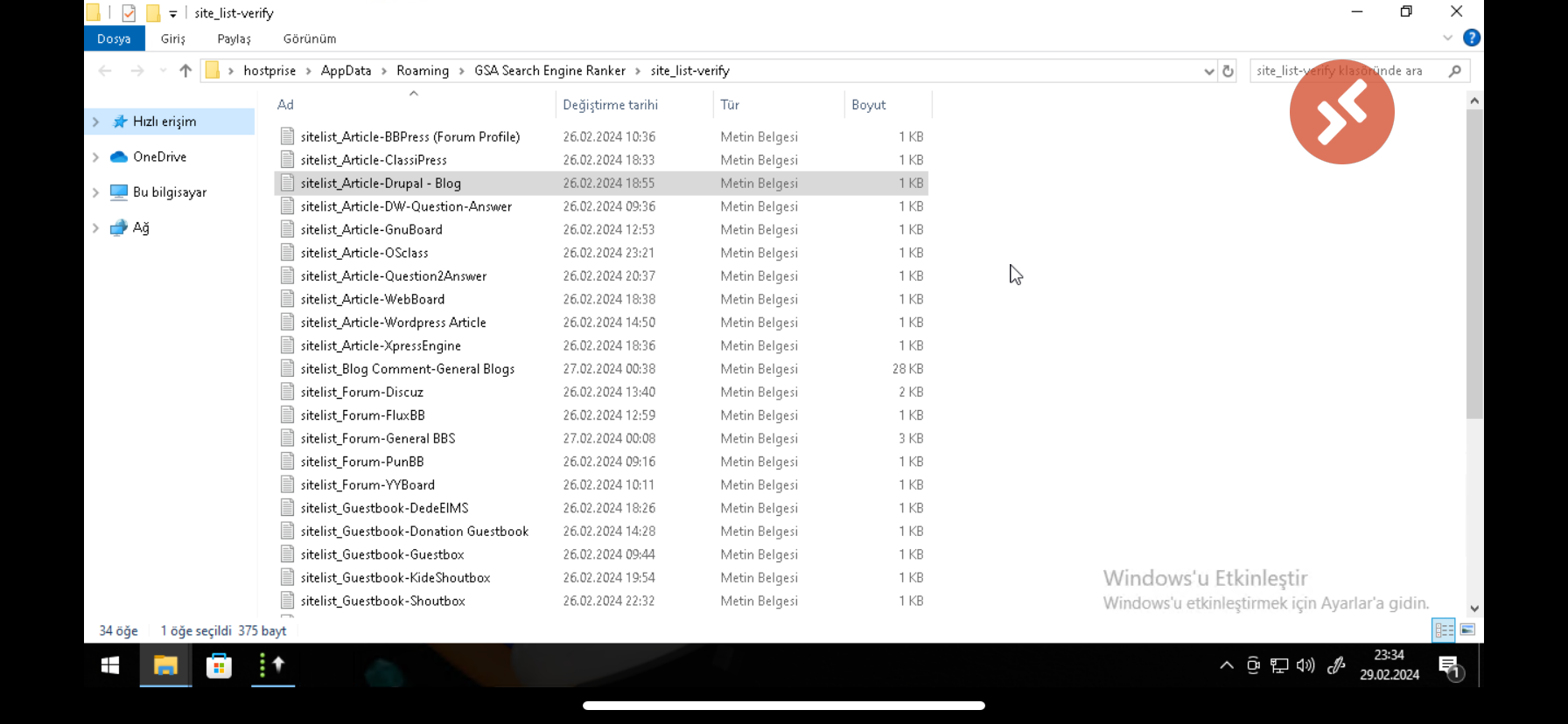1568x724 pixels.
Task: Click AppData in the breadcrumb path
Action: click(346, 71)
